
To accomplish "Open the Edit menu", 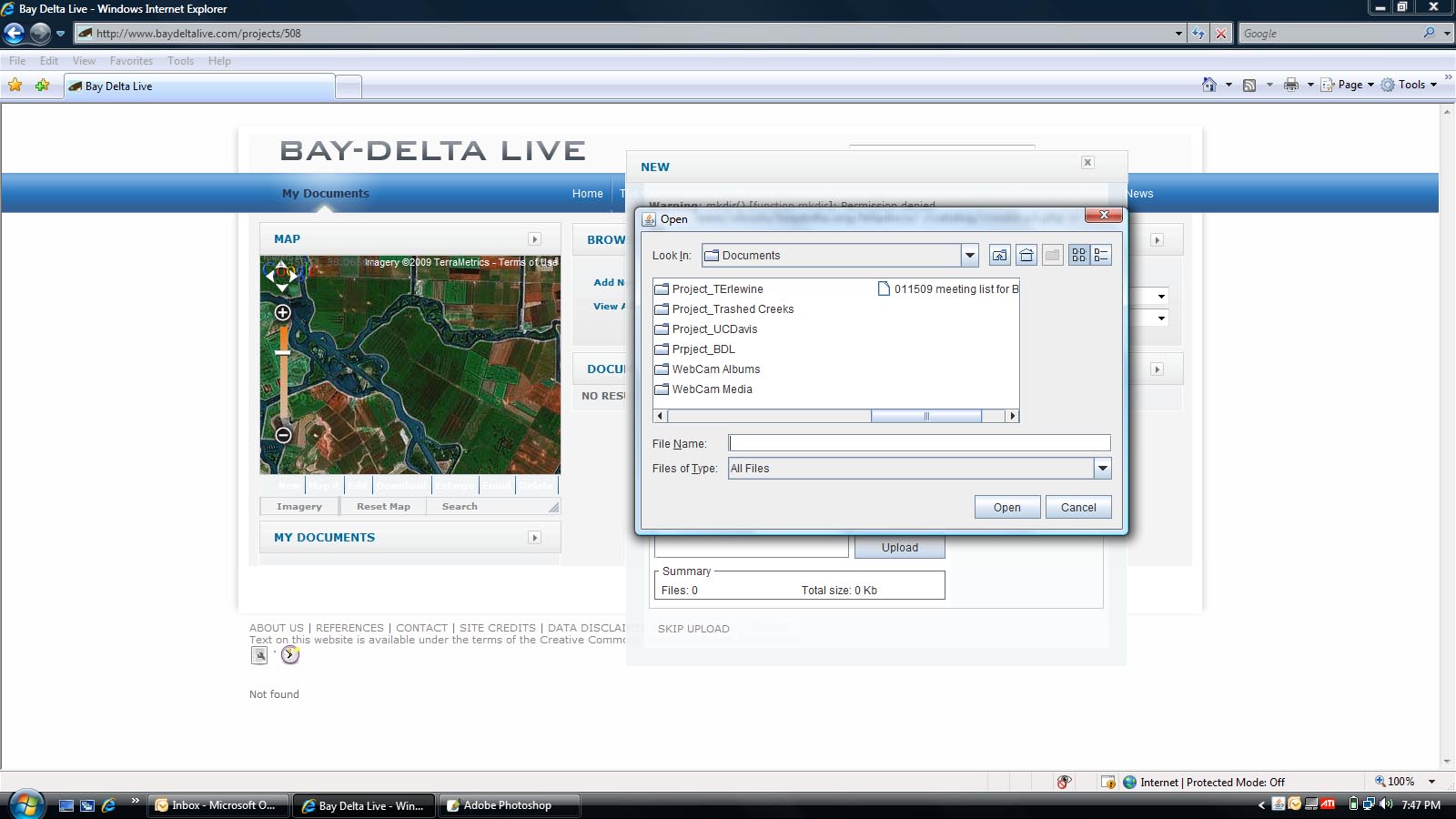I will pos(49,61).
